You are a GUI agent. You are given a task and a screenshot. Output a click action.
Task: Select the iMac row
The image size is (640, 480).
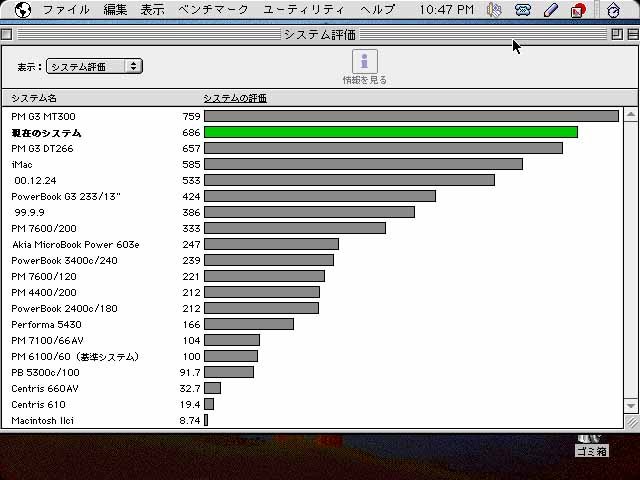[312, 164]
